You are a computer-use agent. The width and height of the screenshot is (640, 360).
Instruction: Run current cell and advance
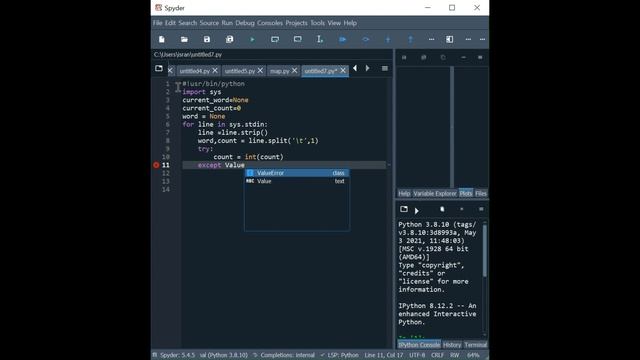pos(298,39)
